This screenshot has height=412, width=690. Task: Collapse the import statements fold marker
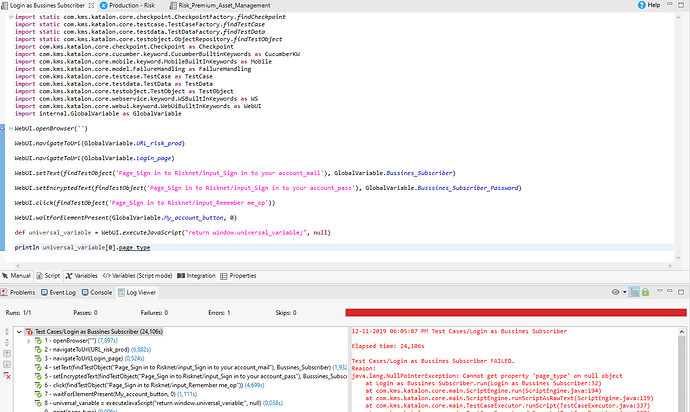(11, 17)
